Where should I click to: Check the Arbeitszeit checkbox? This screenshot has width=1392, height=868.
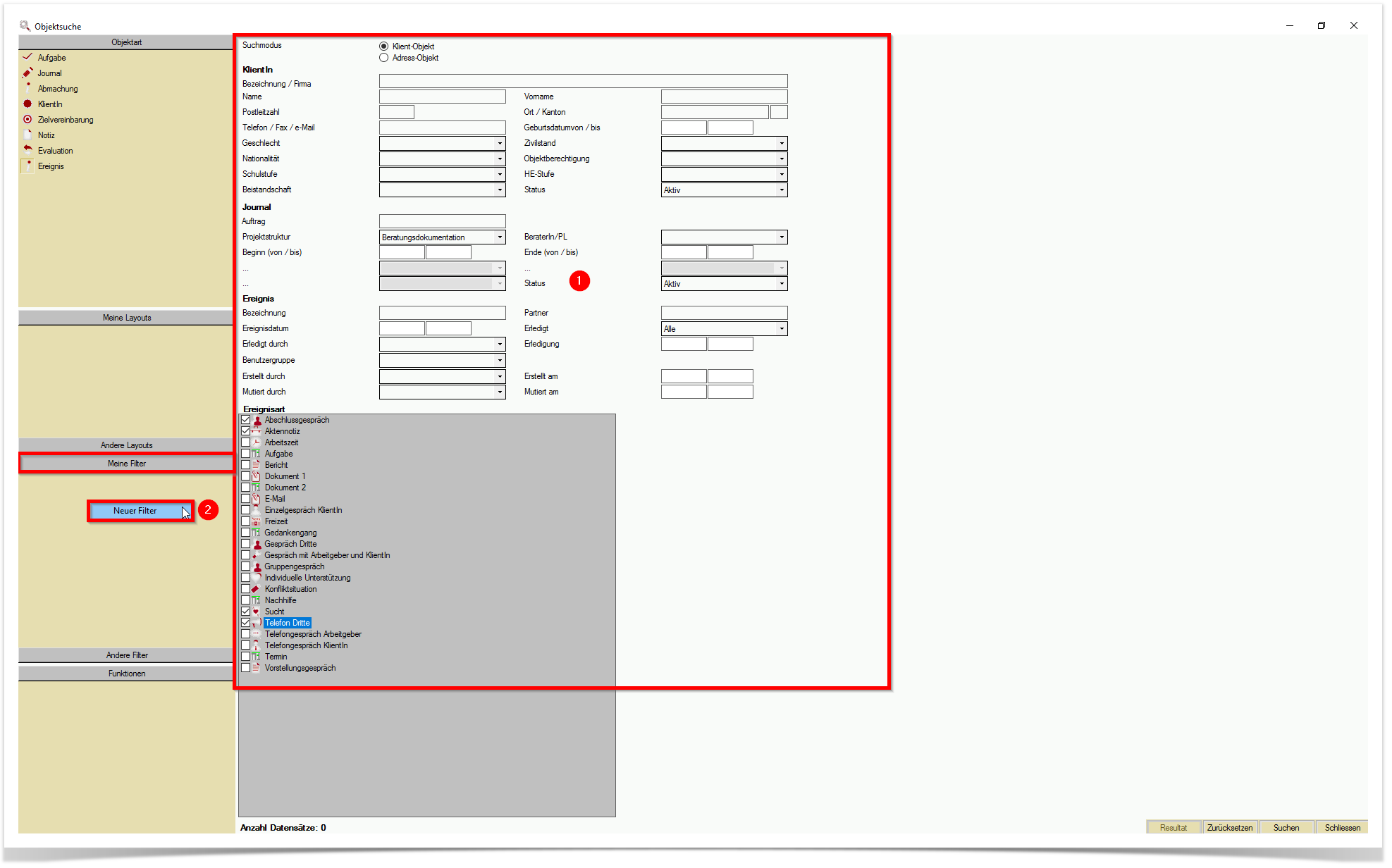click(246, 442)
